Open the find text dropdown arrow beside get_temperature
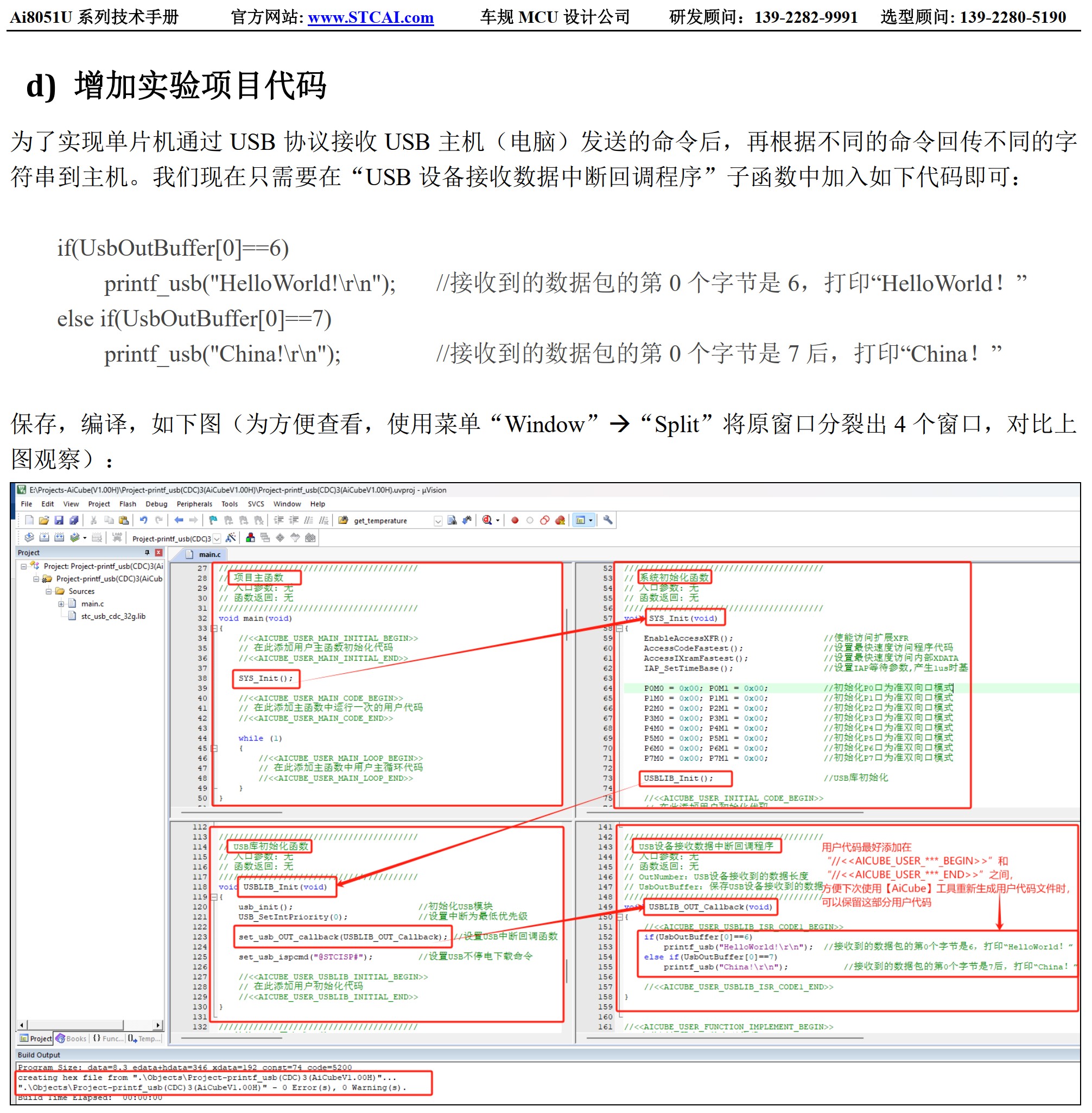Image resolution: width=1092 pixels, height=1113 pixels. [438, 521]
